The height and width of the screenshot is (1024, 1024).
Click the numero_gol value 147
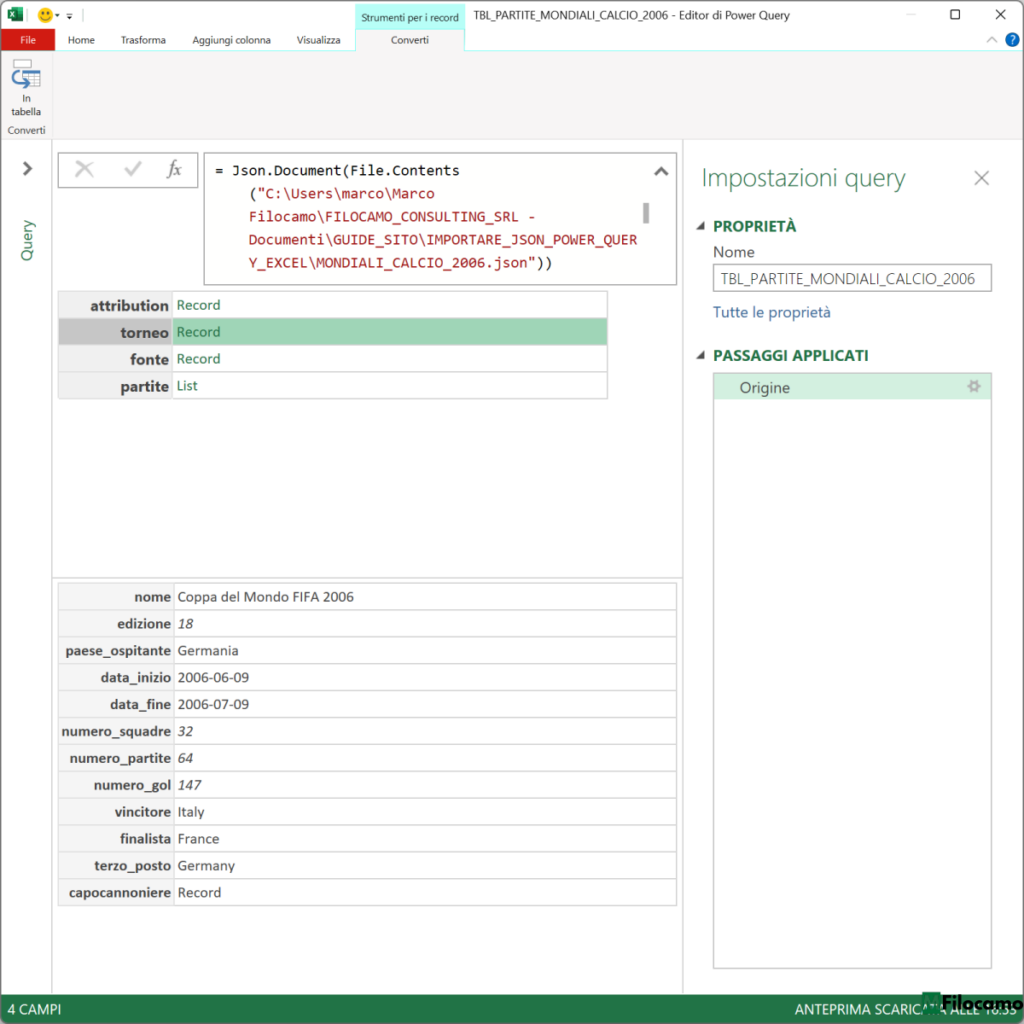point(189,784)
